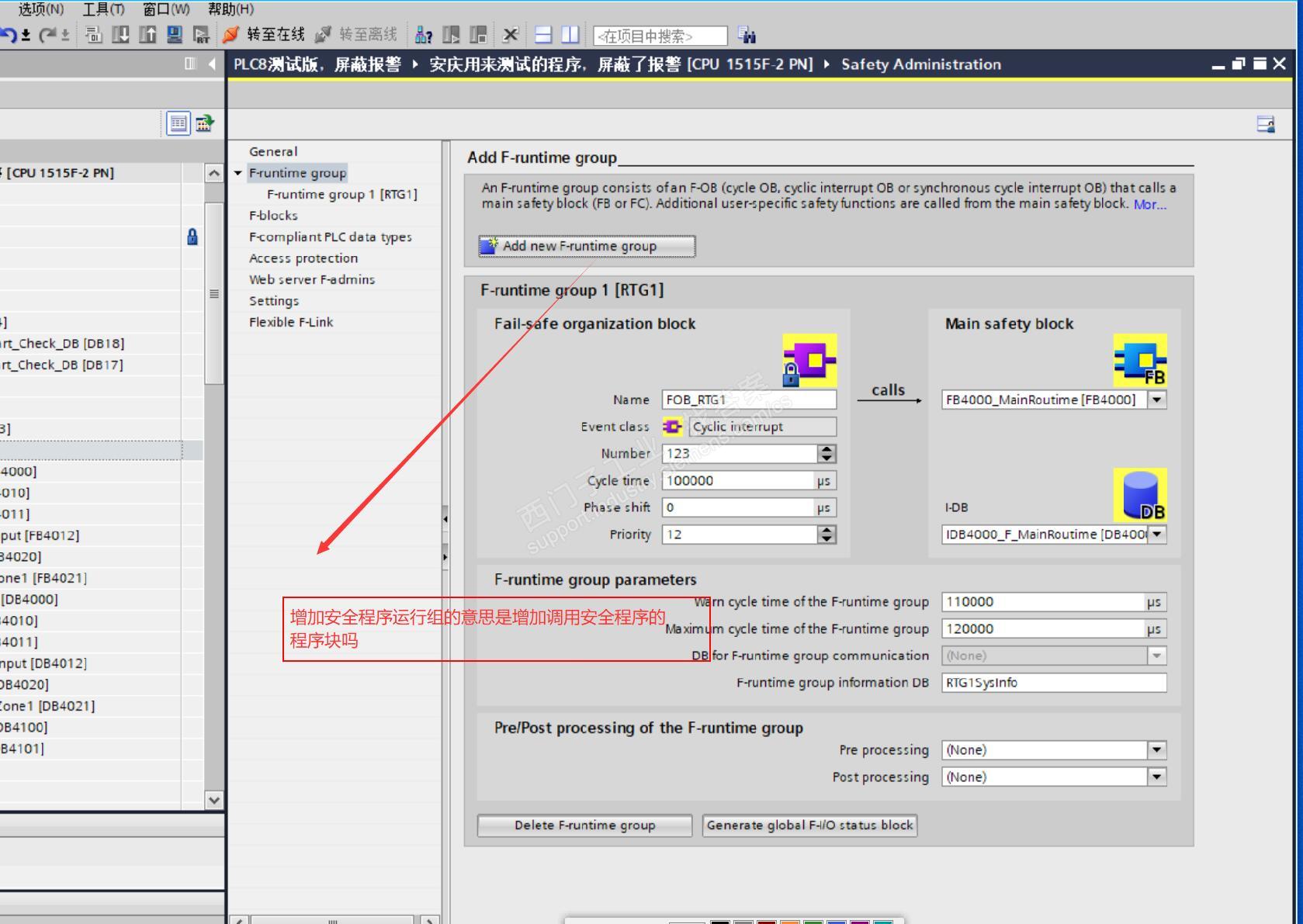
Task: Click the Maximum cycle time field
Action: (1054, 629)
